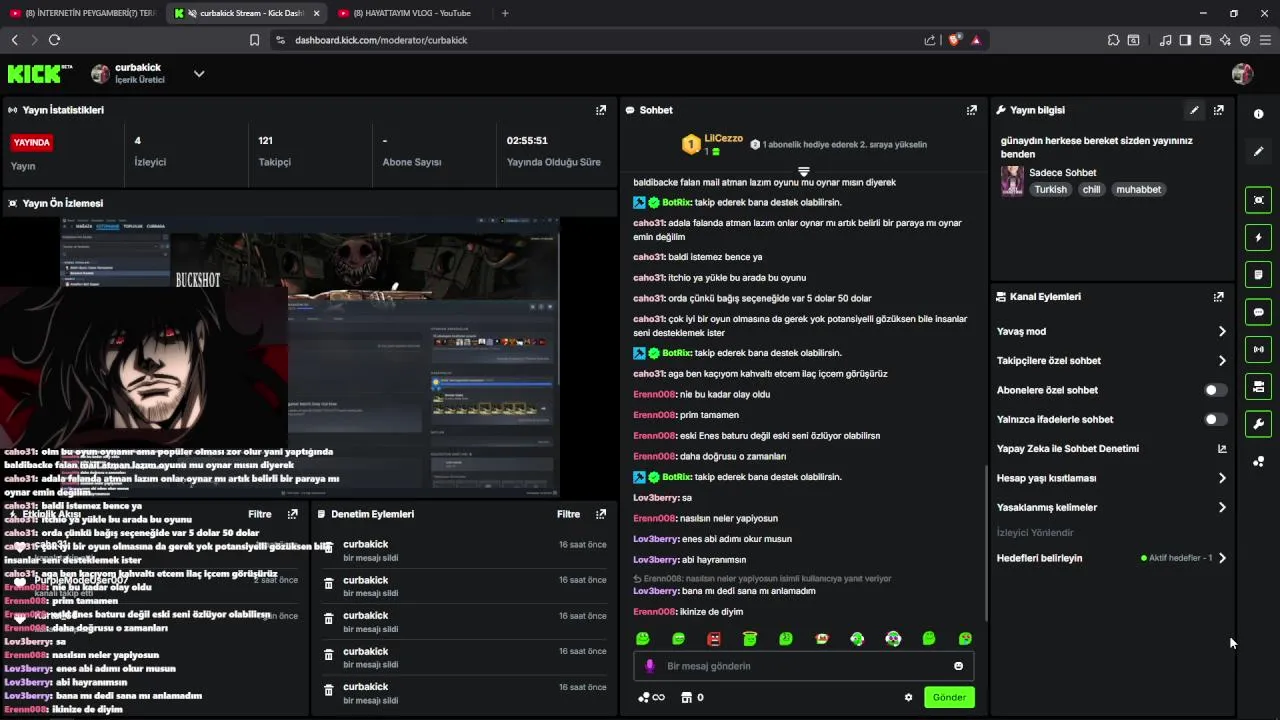Pop out the Kanal Eylemleri panel
Screen dimensions: 1280x720
pyautogui.click(x=1218, y=297)
